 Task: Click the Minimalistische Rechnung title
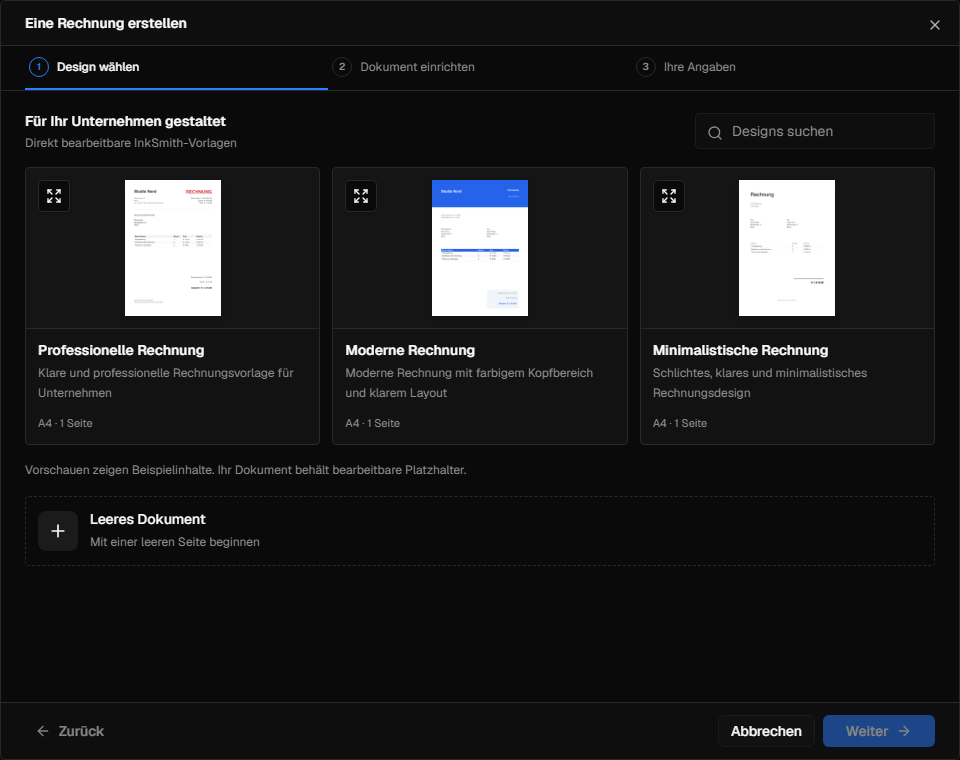click(740, 350)
